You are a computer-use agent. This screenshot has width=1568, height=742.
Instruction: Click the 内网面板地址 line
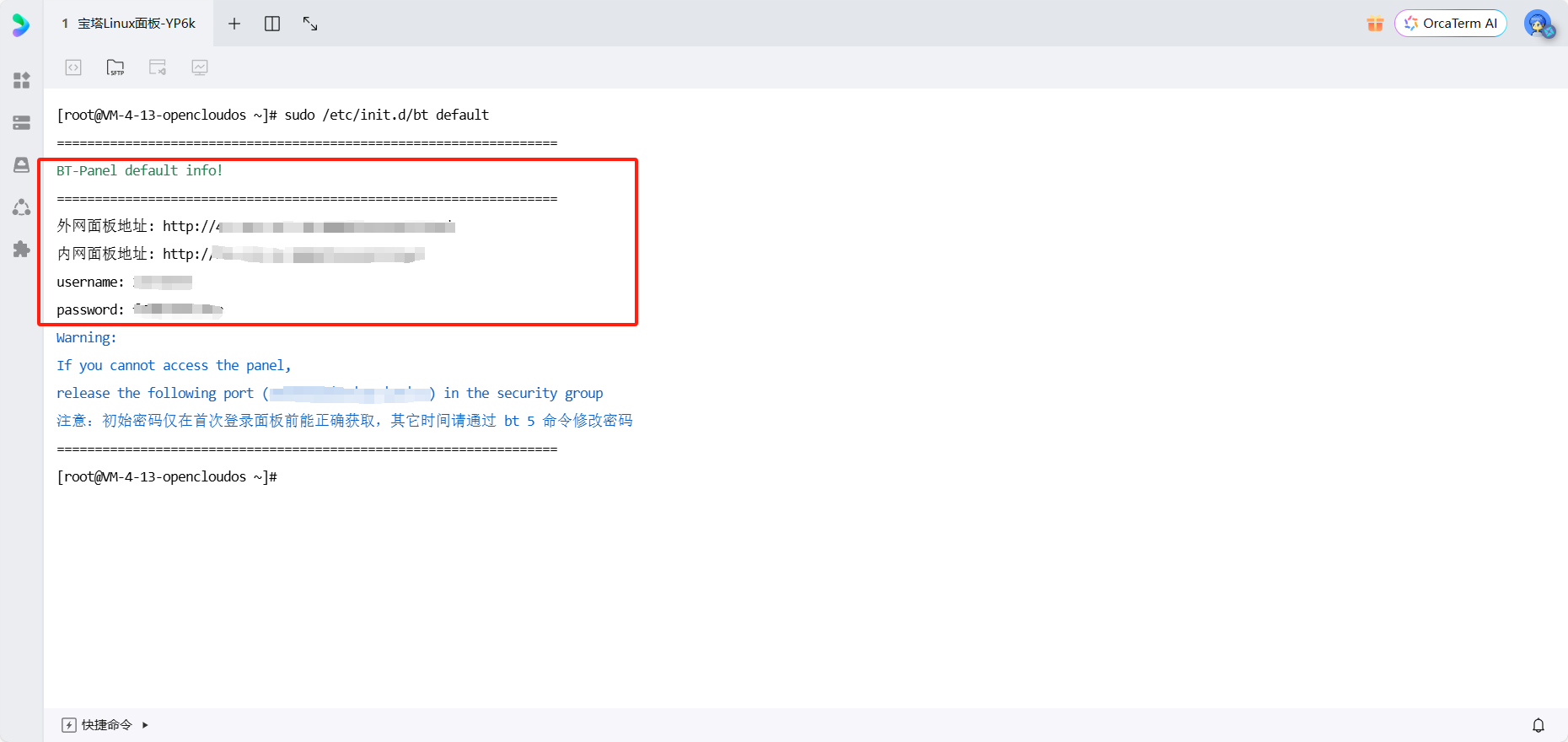tap(241, 254)
